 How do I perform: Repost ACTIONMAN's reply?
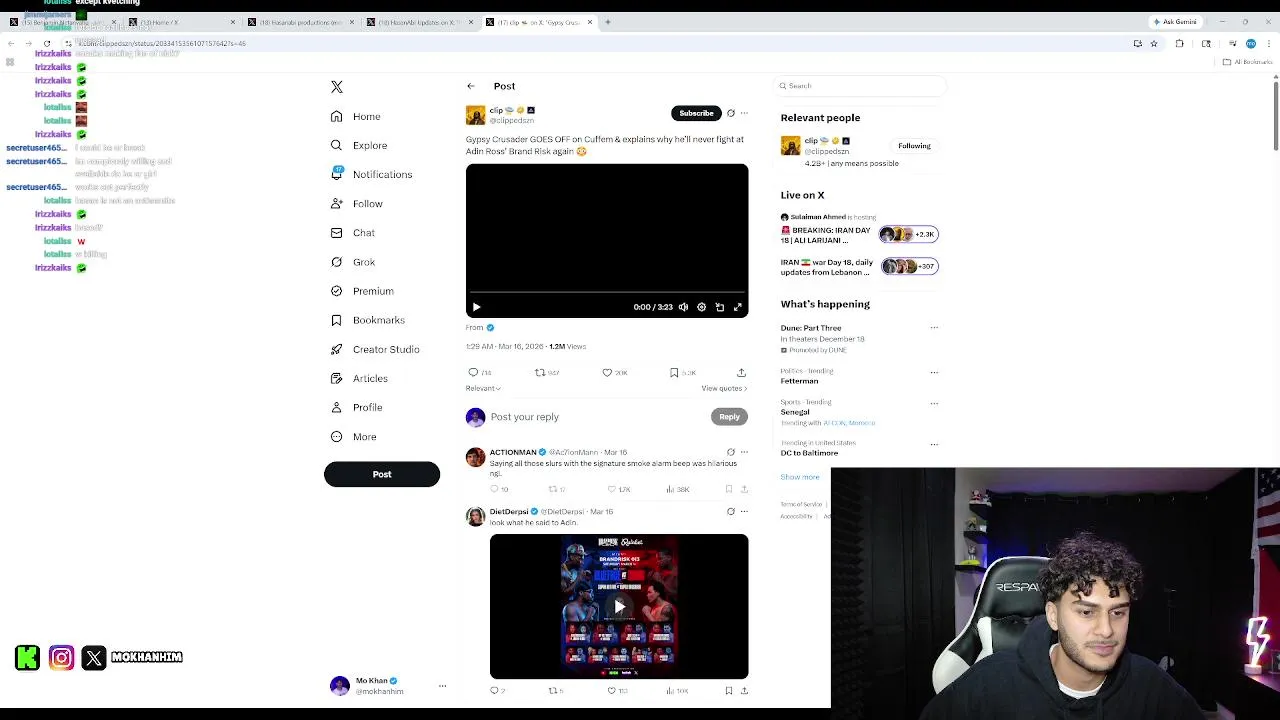pyautogui.click(x=552, y=489)
